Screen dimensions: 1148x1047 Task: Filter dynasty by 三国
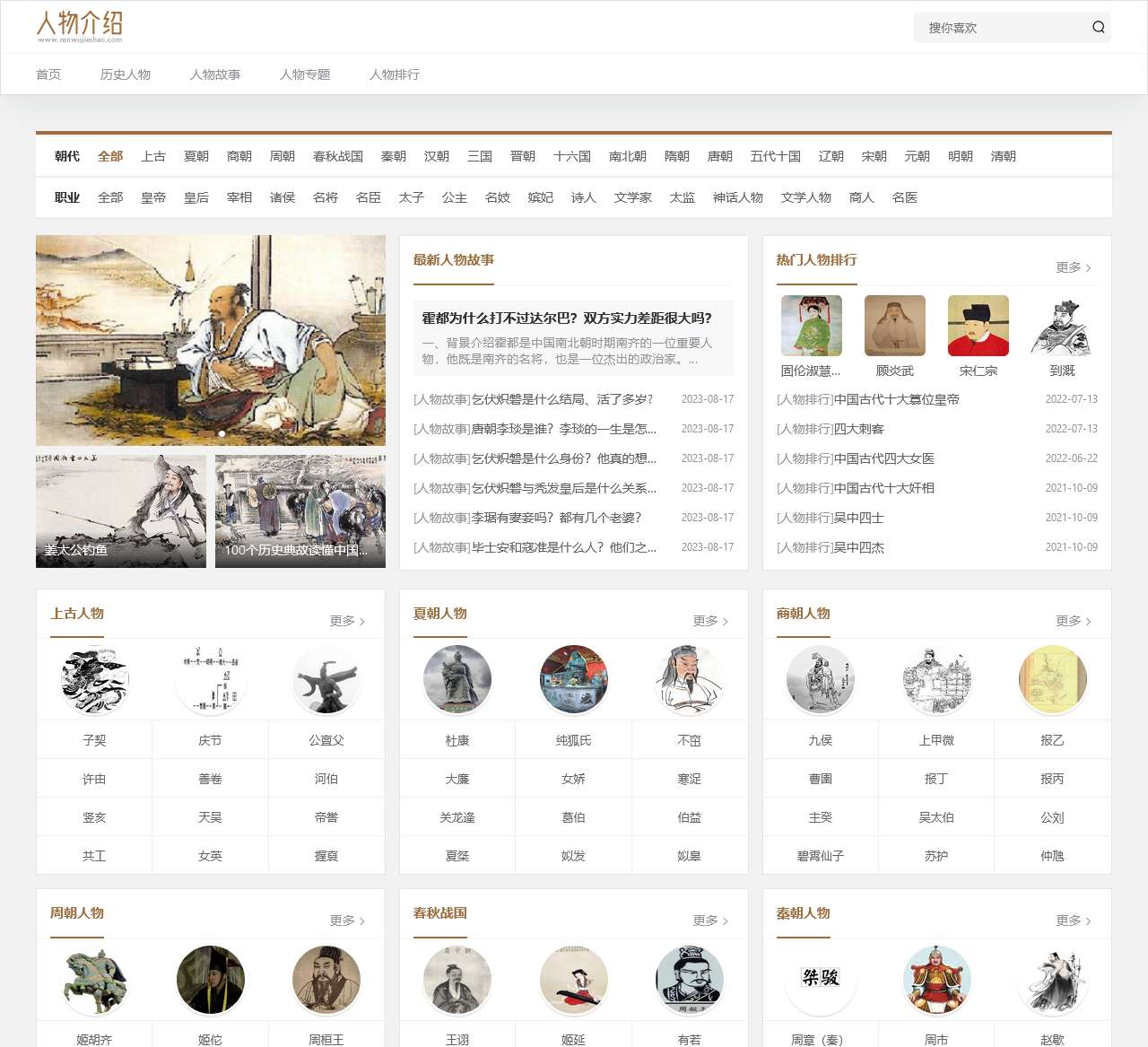coord(480,156)
